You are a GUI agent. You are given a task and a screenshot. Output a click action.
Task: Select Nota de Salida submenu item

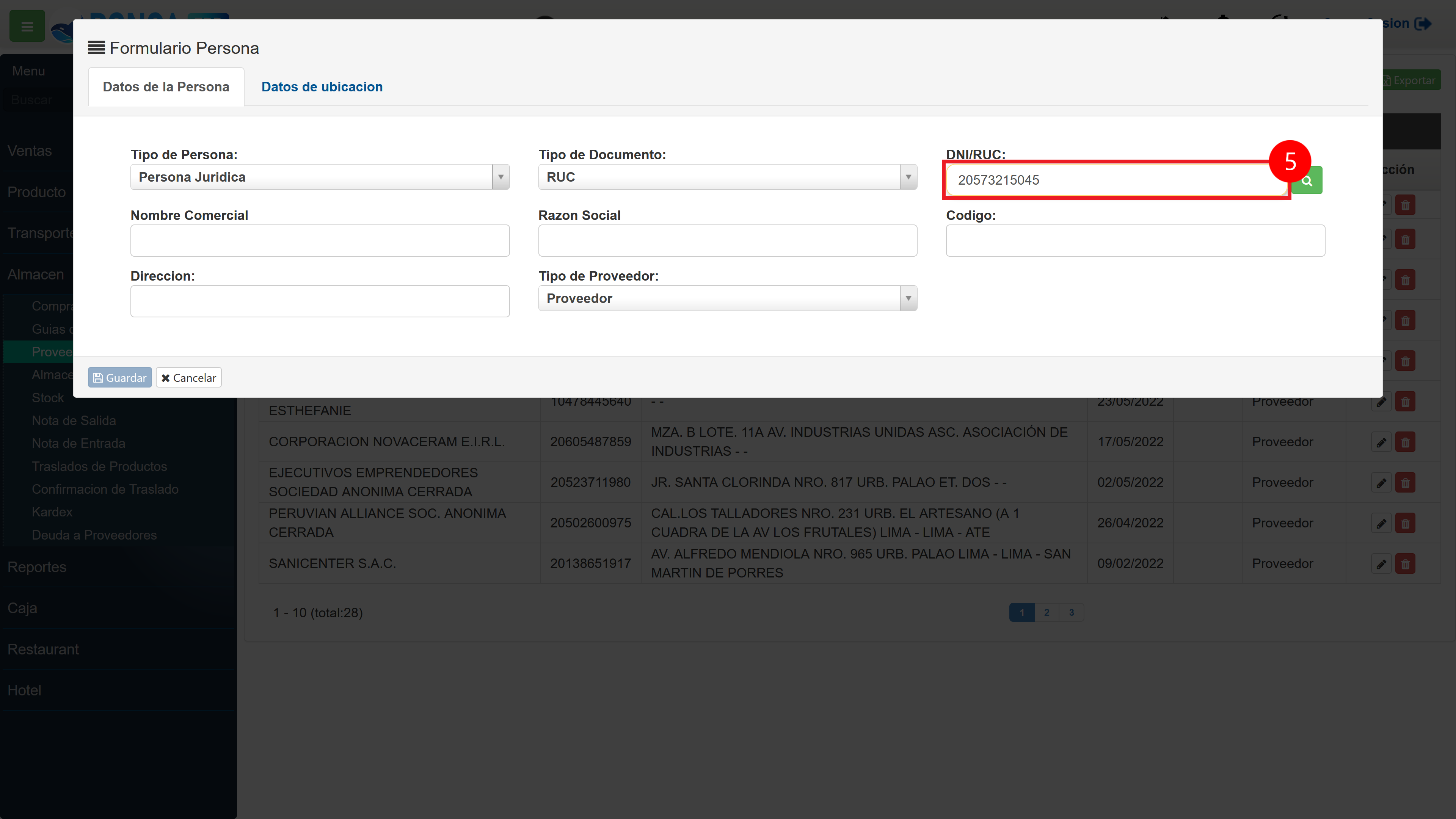74,420
